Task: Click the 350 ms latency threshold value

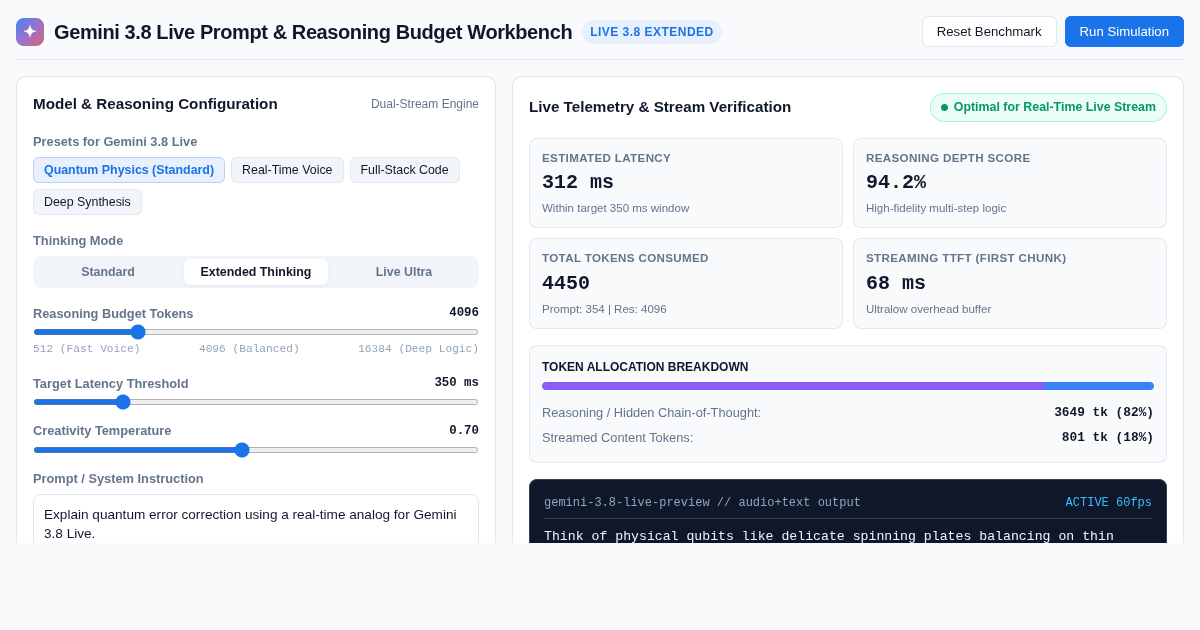Action: click(456, 383)
